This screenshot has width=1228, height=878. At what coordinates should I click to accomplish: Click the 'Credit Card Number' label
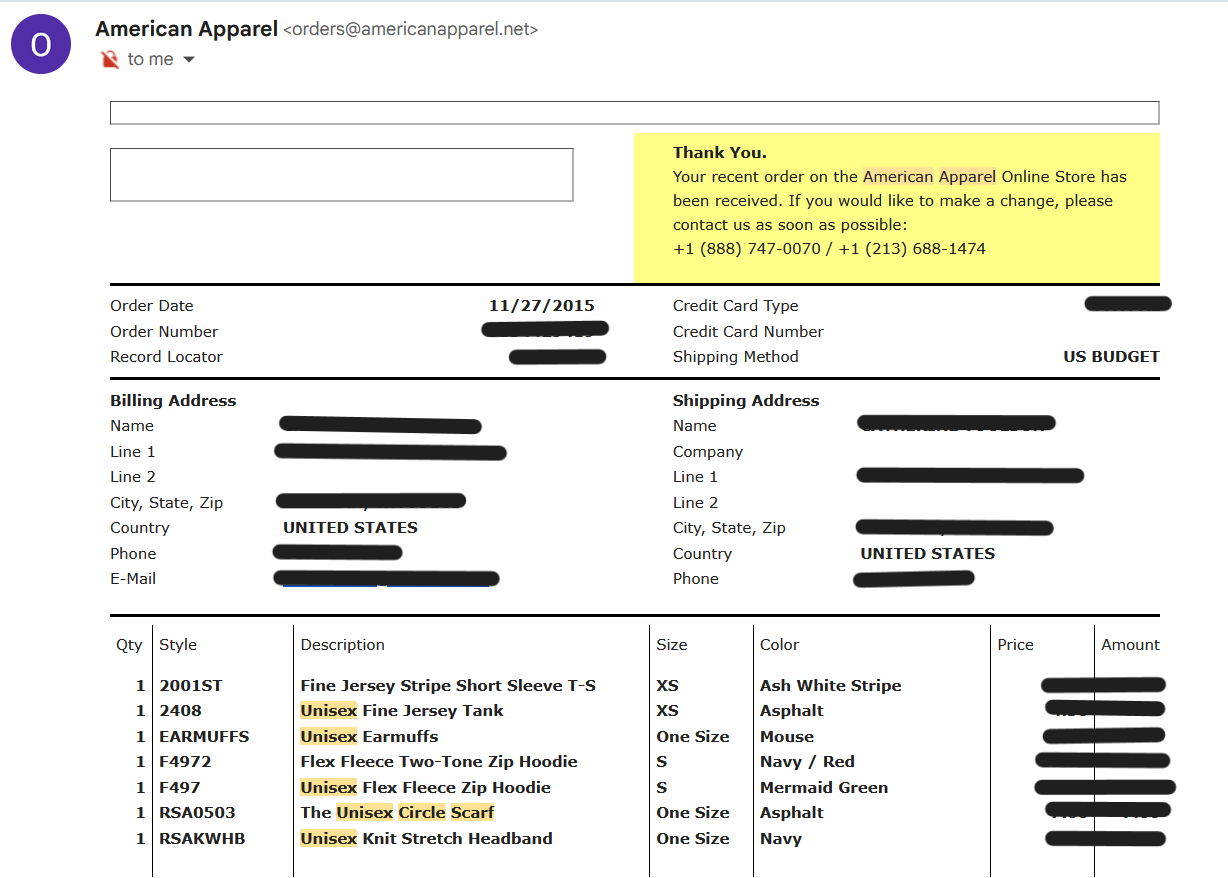(x=748, y=332)
